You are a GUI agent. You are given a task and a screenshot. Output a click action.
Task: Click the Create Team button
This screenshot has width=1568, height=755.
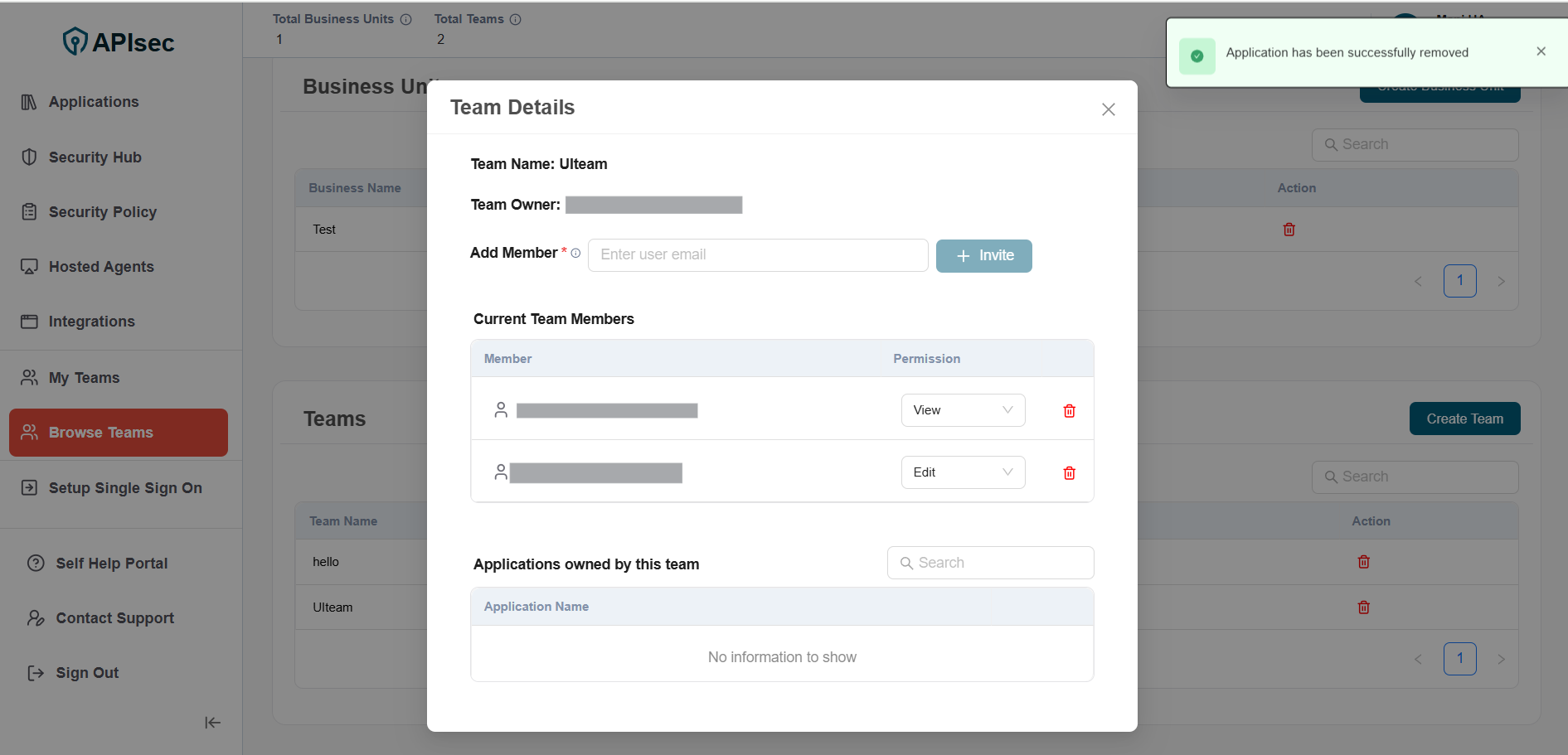pyautogui.click(x=1464, y=419)
